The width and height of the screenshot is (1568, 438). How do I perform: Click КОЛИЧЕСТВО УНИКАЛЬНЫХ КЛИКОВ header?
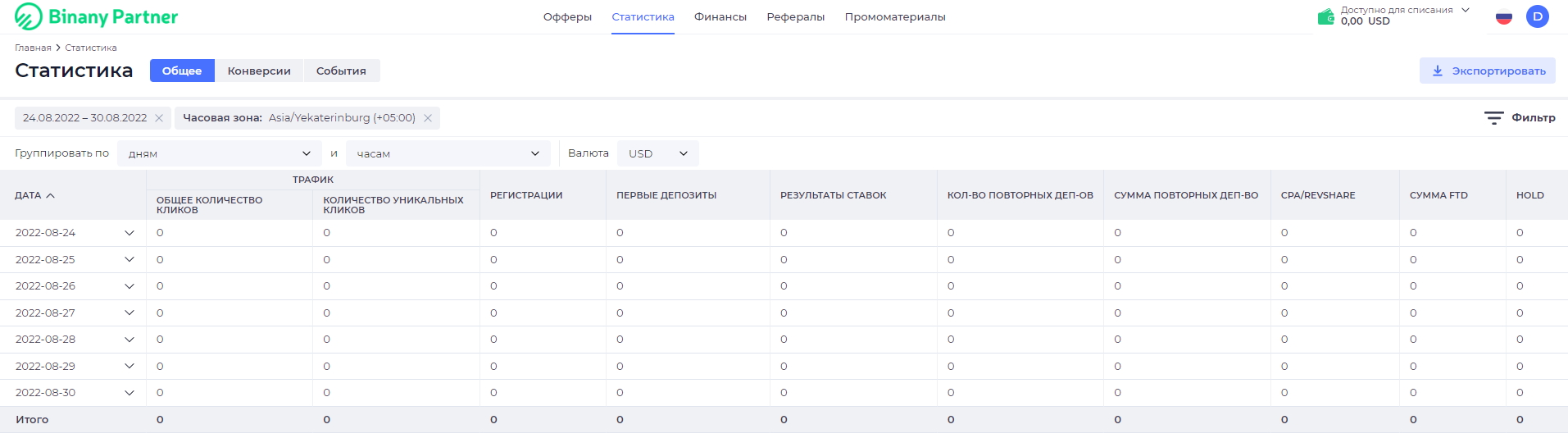click(393, 205)
